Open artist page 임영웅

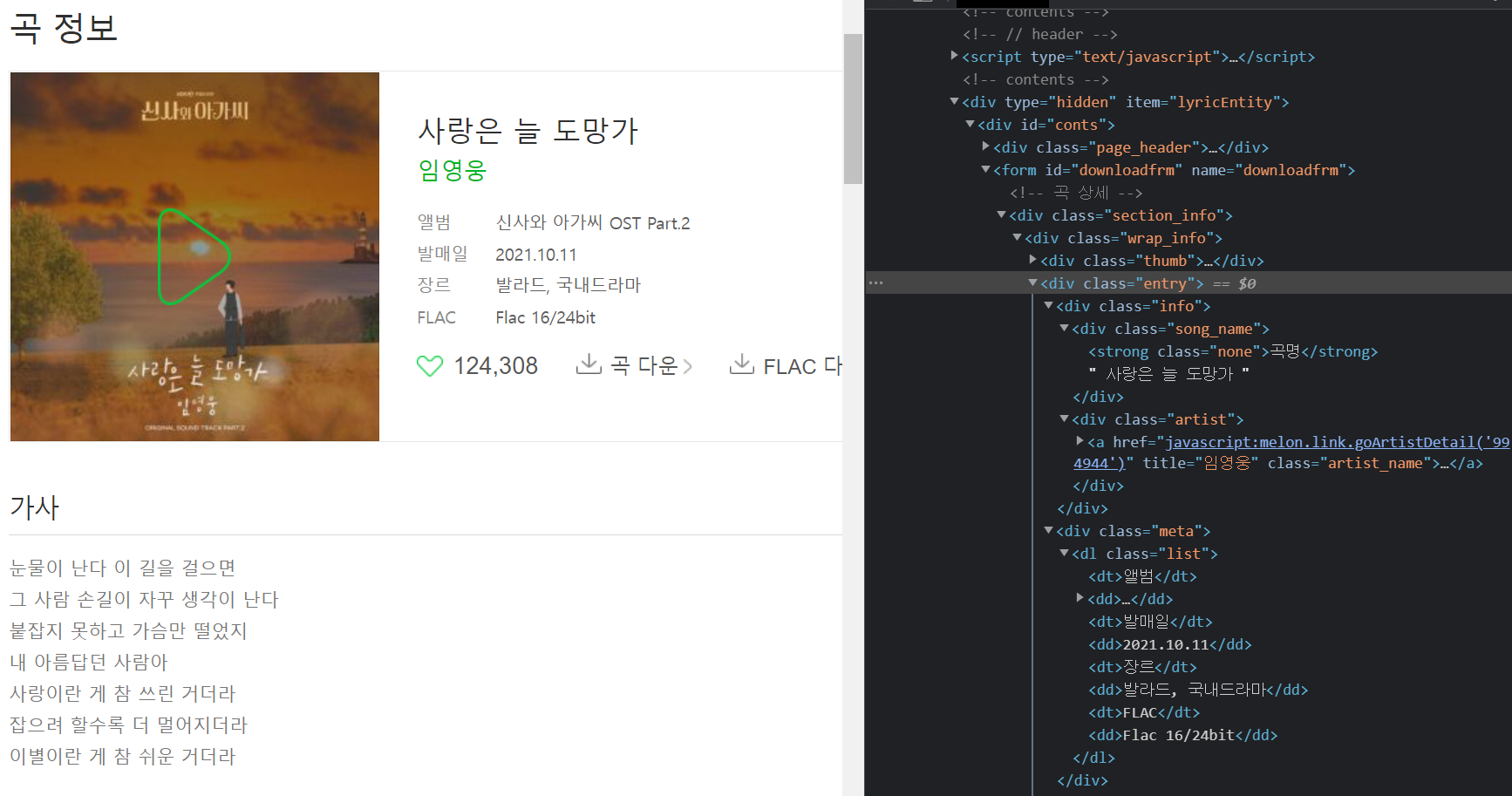[452, 170]
